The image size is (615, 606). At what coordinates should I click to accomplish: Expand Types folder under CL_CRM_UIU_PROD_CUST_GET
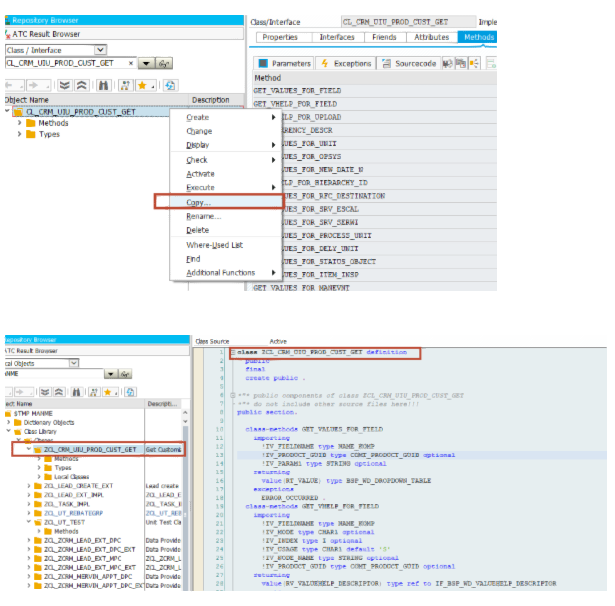pyautogui.click(x=19, y=134)
